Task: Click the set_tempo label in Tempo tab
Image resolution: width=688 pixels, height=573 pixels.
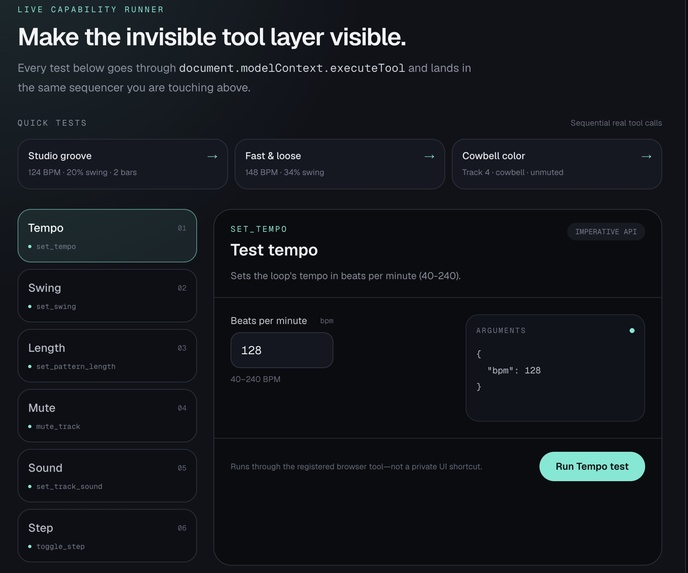Action: 56,247
